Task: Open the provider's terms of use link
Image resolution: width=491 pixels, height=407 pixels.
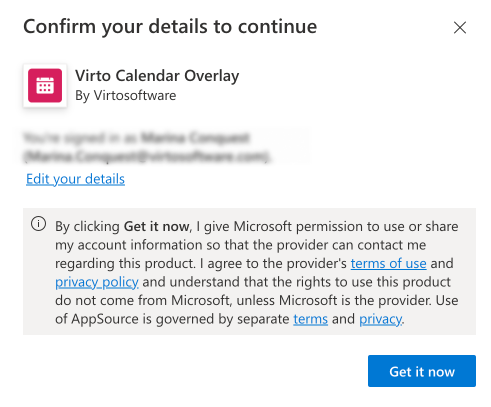Action: [x=388, y=263]
